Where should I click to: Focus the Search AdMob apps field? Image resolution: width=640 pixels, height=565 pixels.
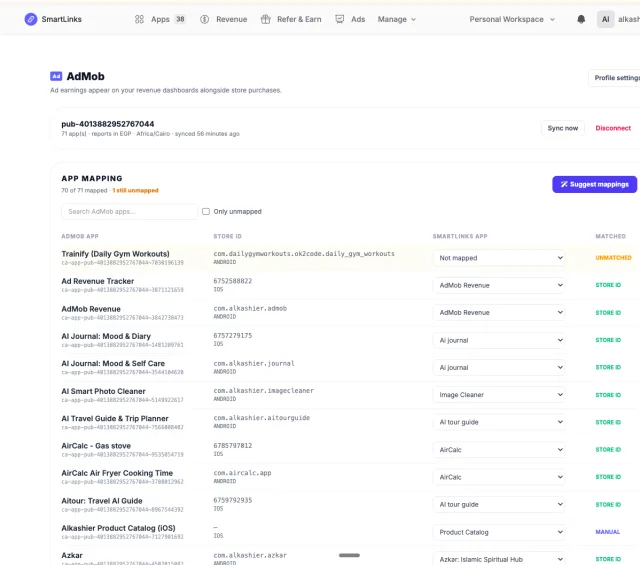(129, 211)
